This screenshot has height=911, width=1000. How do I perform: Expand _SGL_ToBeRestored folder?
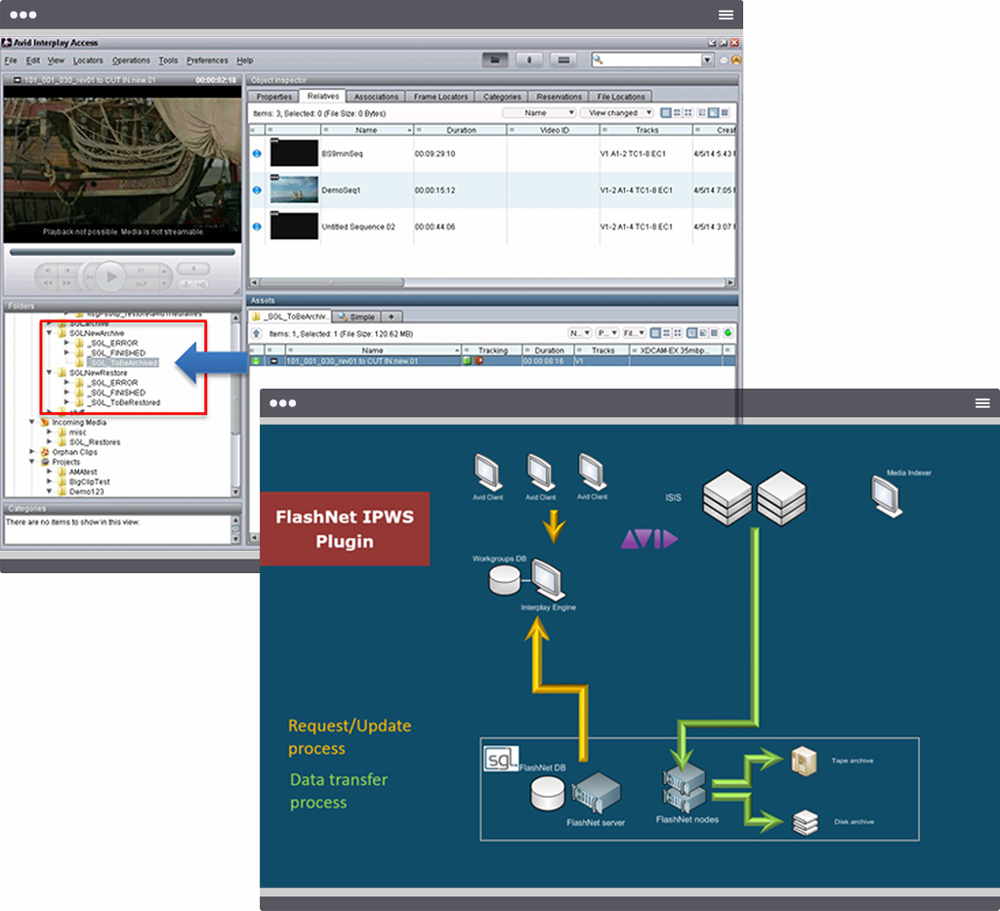pyautogui.click(x=66, y=403)
